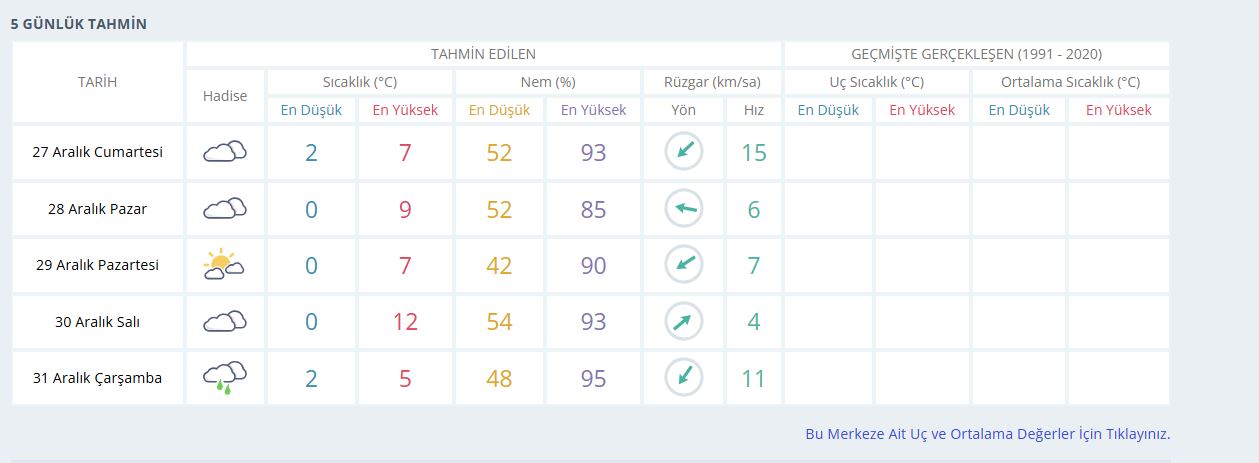This screenshot has height=463, width=1259.
Task: Click the 'Rüzgar (km/sa)' column header
Action: [x=712, y=82]
